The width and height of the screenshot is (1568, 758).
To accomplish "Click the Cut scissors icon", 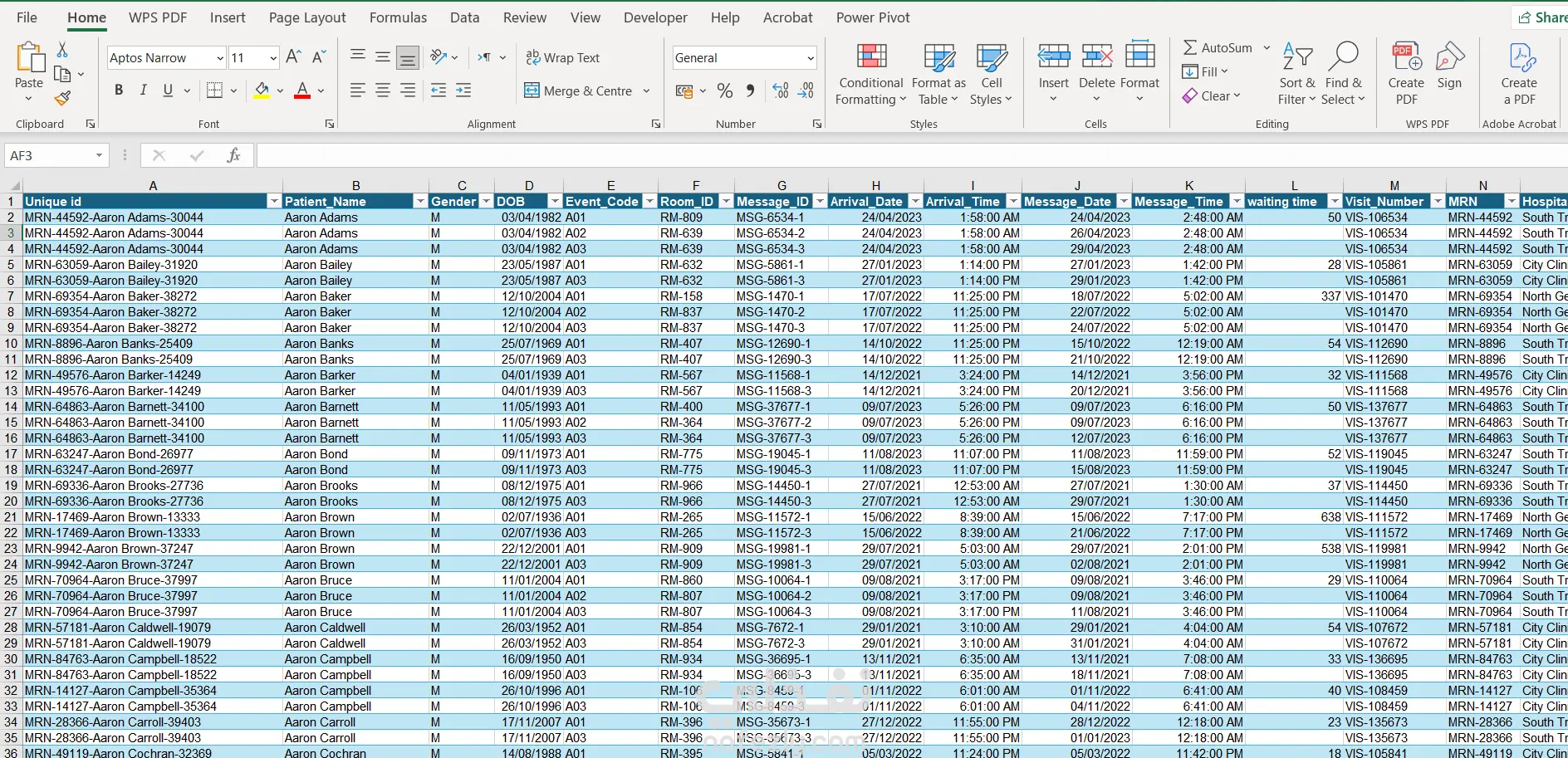I will [62, 50].
